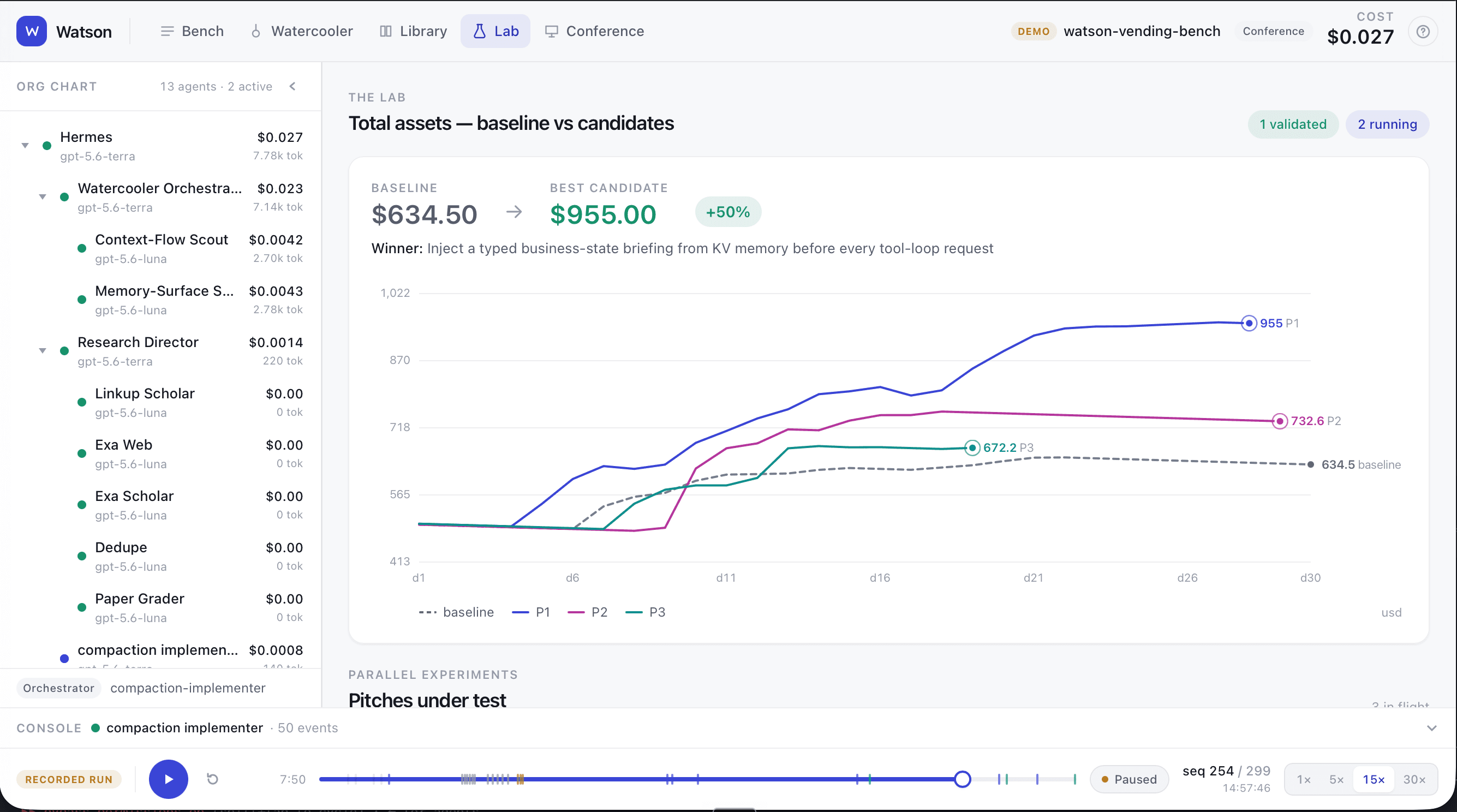Collapse the Org Chart sidebar chevron
Screen dimensions: 1457x812
(292, 86)
